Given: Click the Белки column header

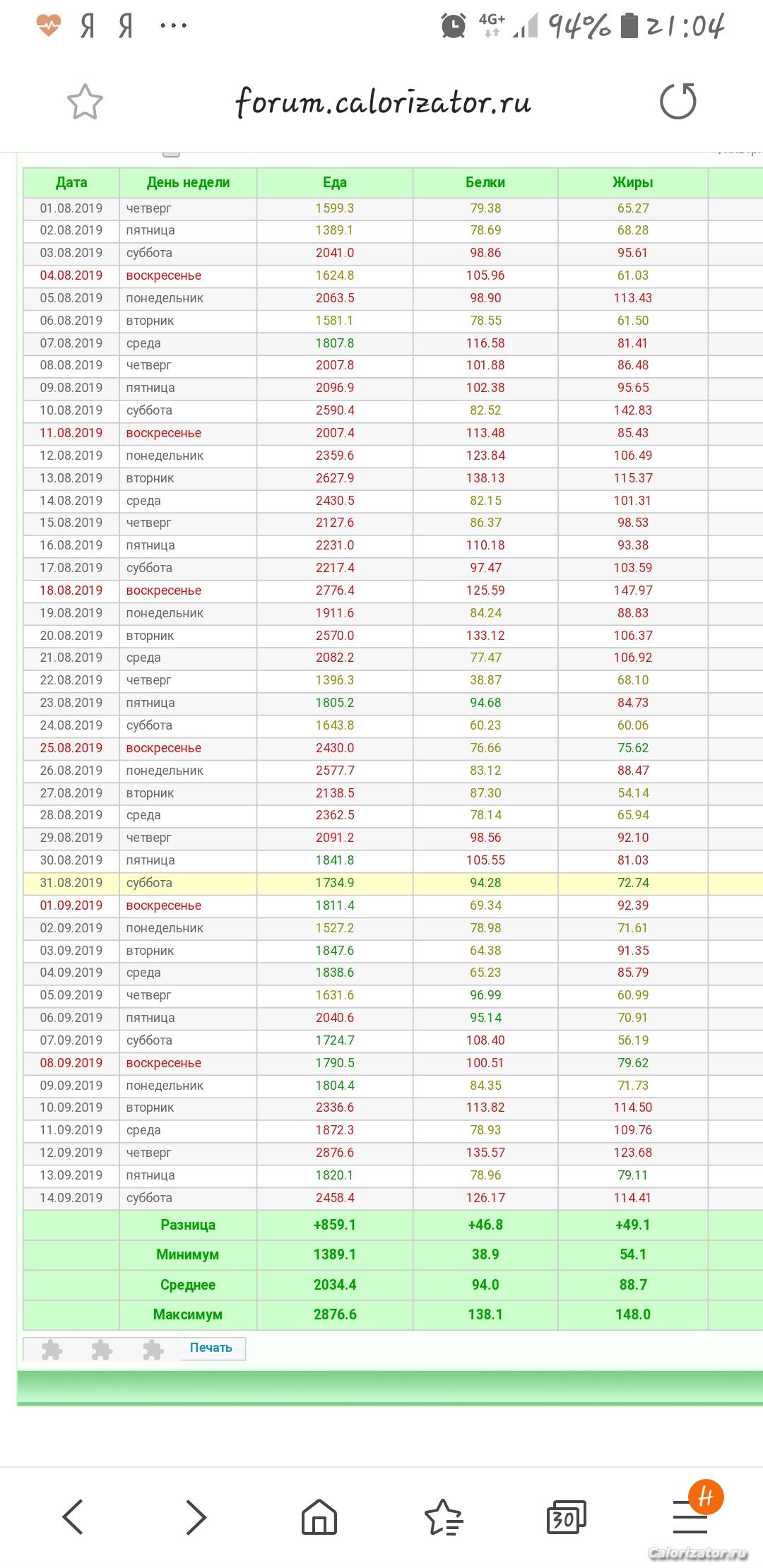Looking at the screenshot, I should 485,182.
